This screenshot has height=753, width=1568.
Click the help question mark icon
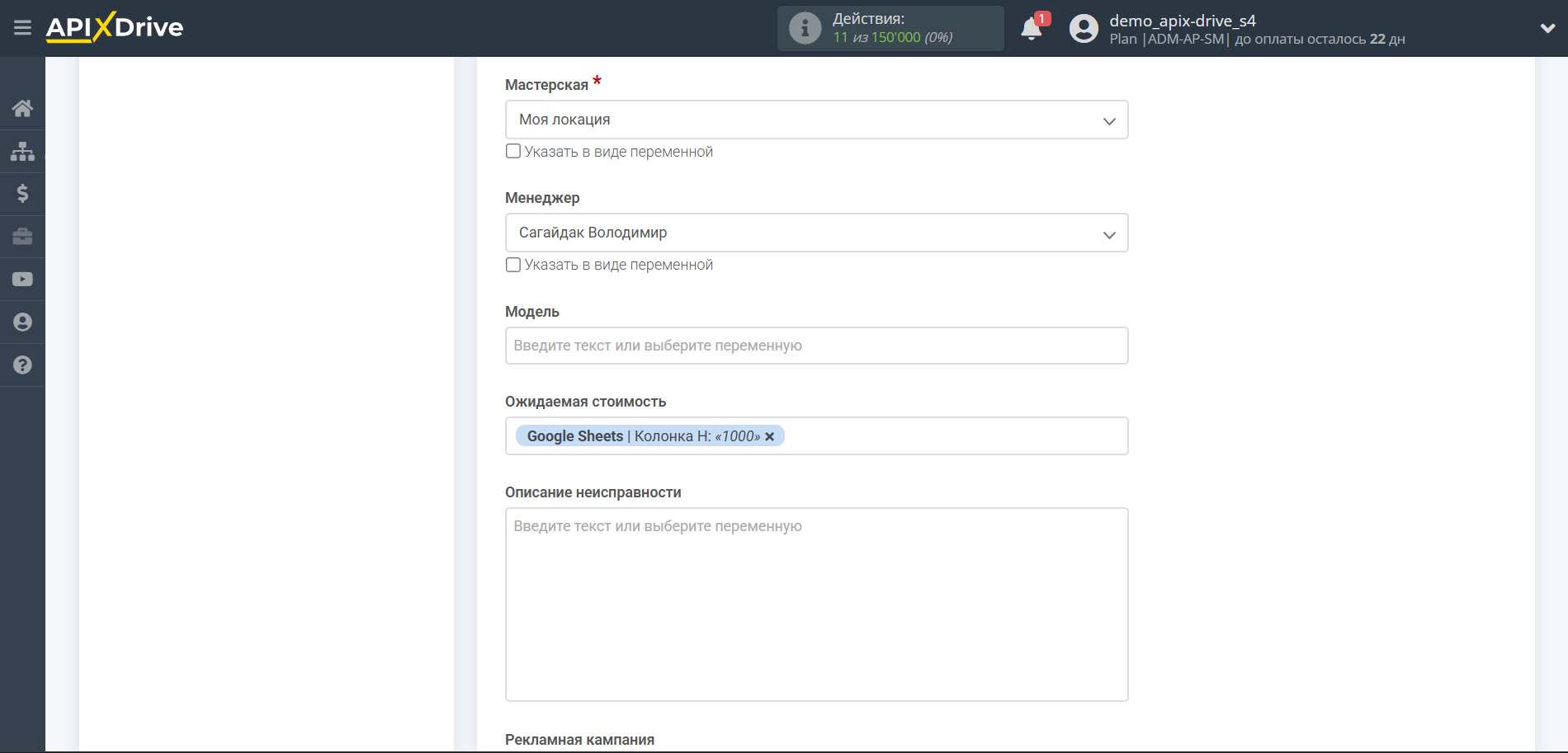[22, 365]
